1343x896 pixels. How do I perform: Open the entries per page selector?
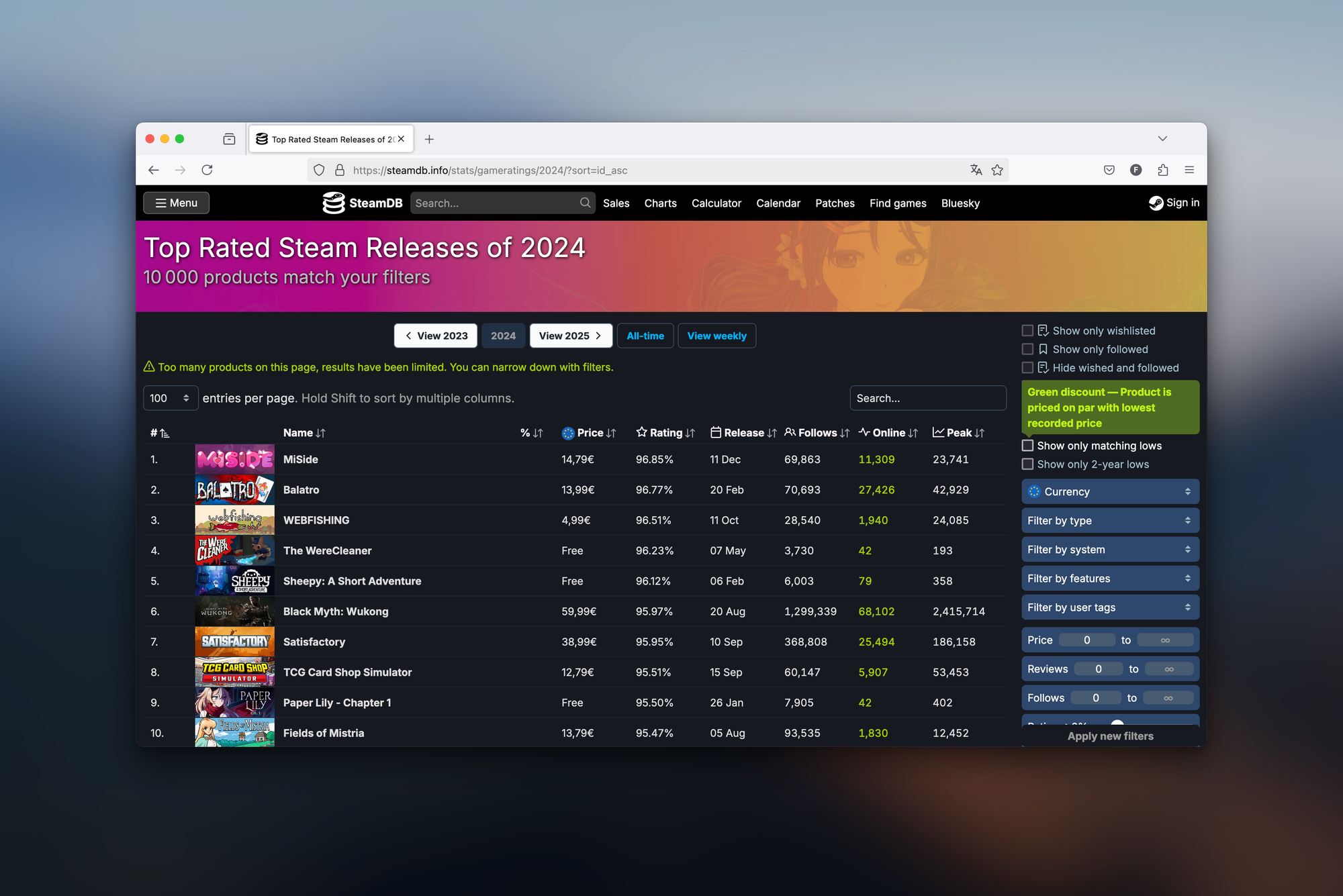170,398
